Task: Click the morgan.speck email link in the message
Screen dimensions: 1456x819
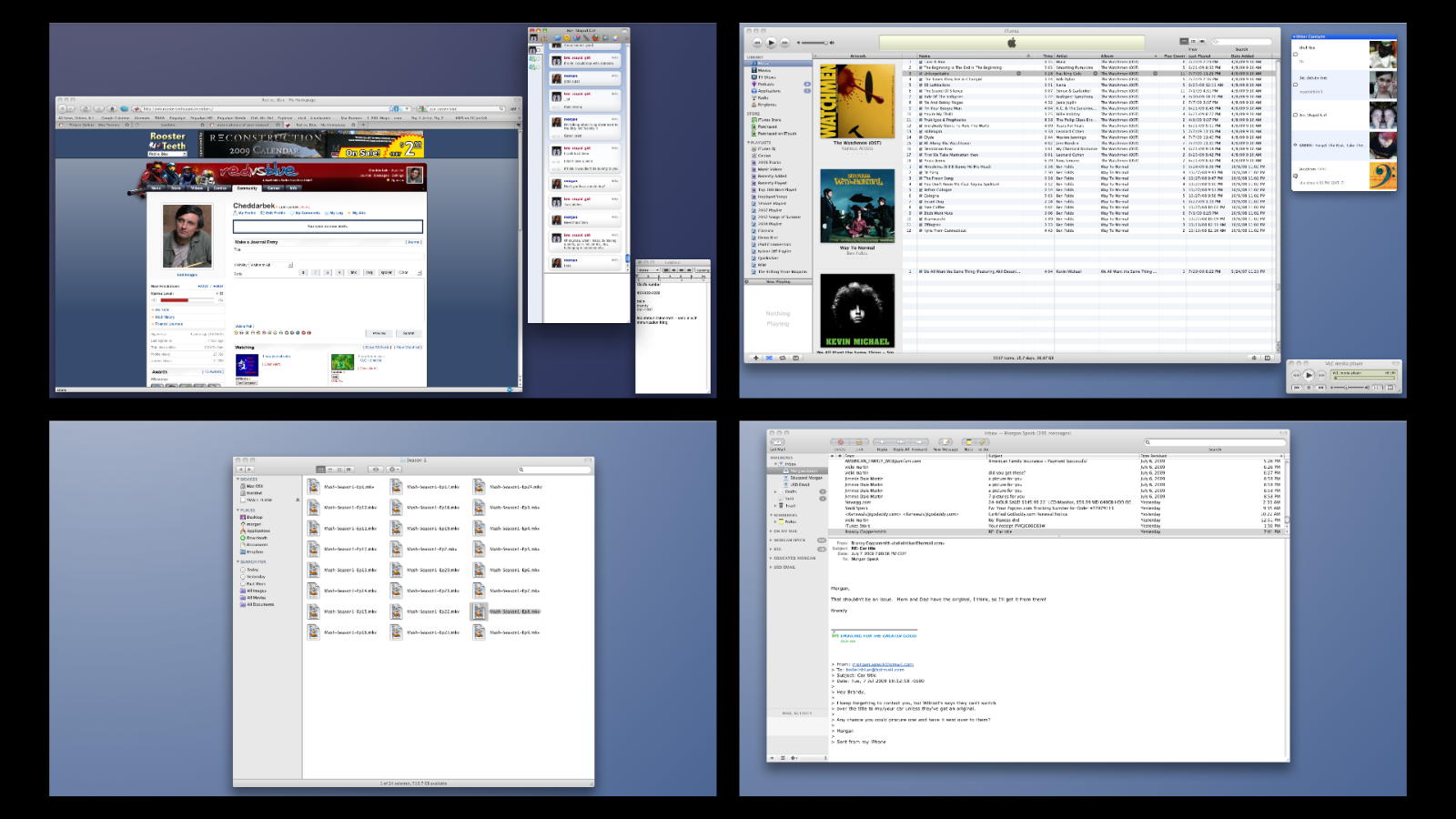Action: pos(883,664)
